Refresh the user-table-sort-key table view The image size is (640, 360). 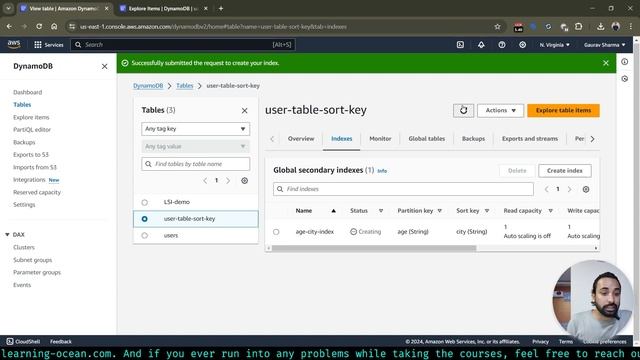[463, 110]
